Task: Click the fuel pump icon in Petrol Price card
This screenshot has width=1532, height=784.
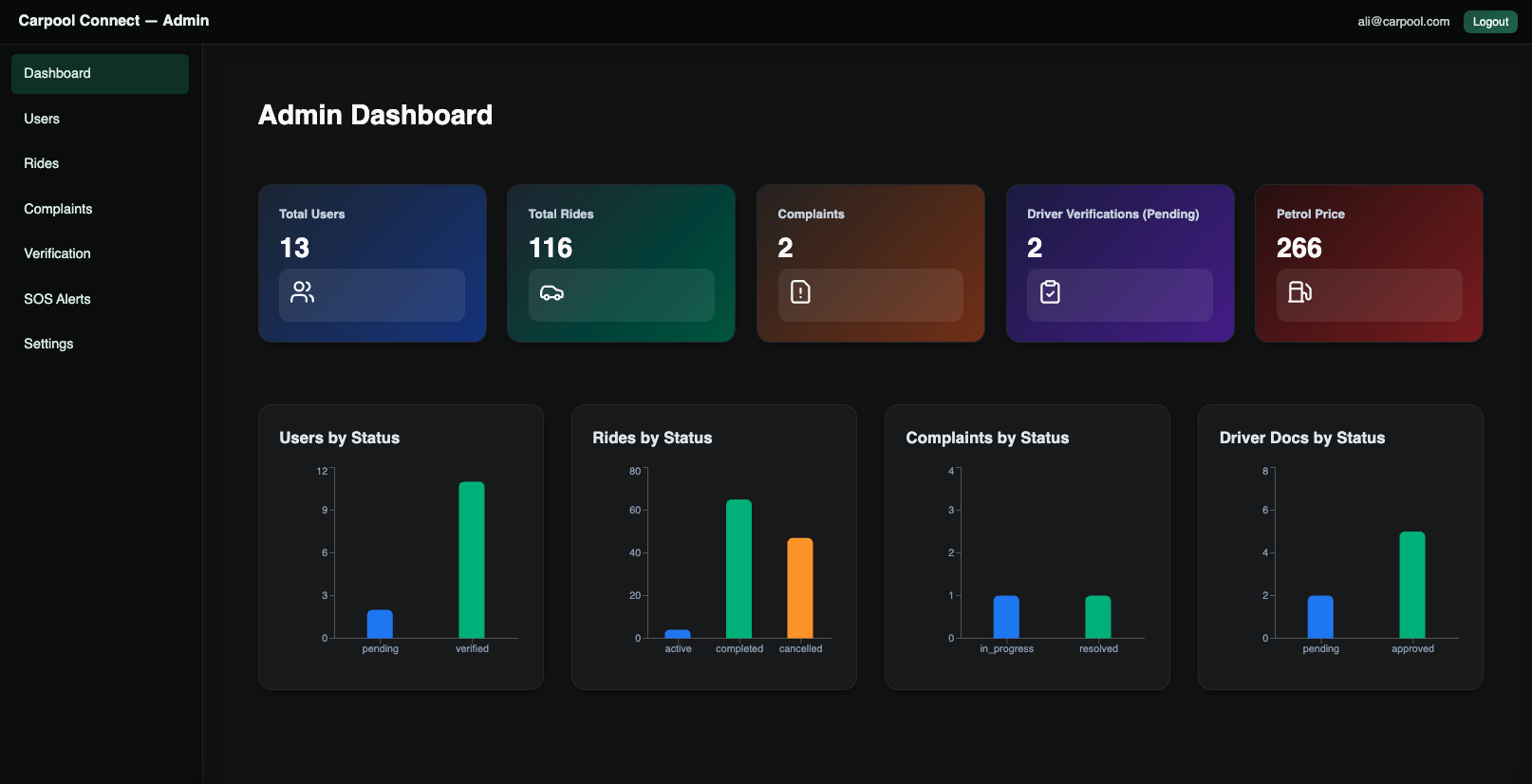Action: [x=1299, y=292]
